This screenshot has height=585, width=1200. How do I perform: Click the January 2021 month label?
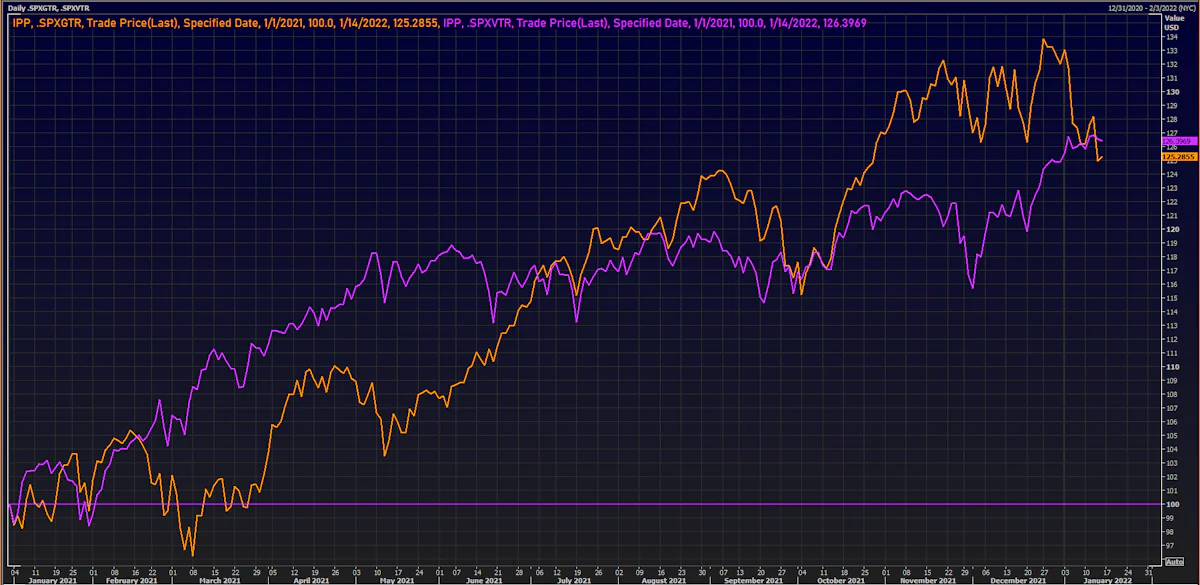pyautogui.click(x=51, y=580)
